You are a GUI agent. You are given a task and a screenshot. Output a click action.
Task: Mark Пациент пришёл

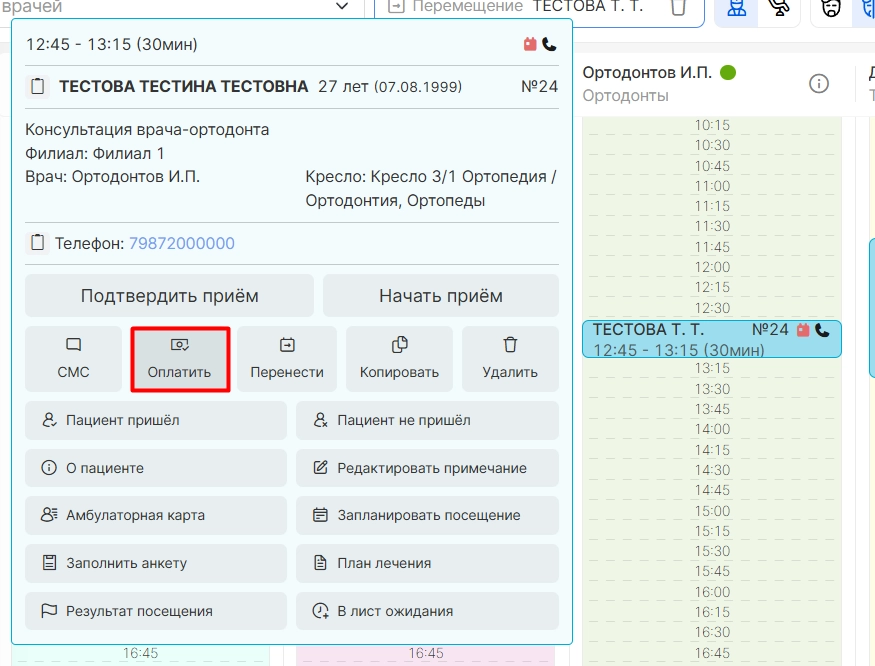click(156, 420)
